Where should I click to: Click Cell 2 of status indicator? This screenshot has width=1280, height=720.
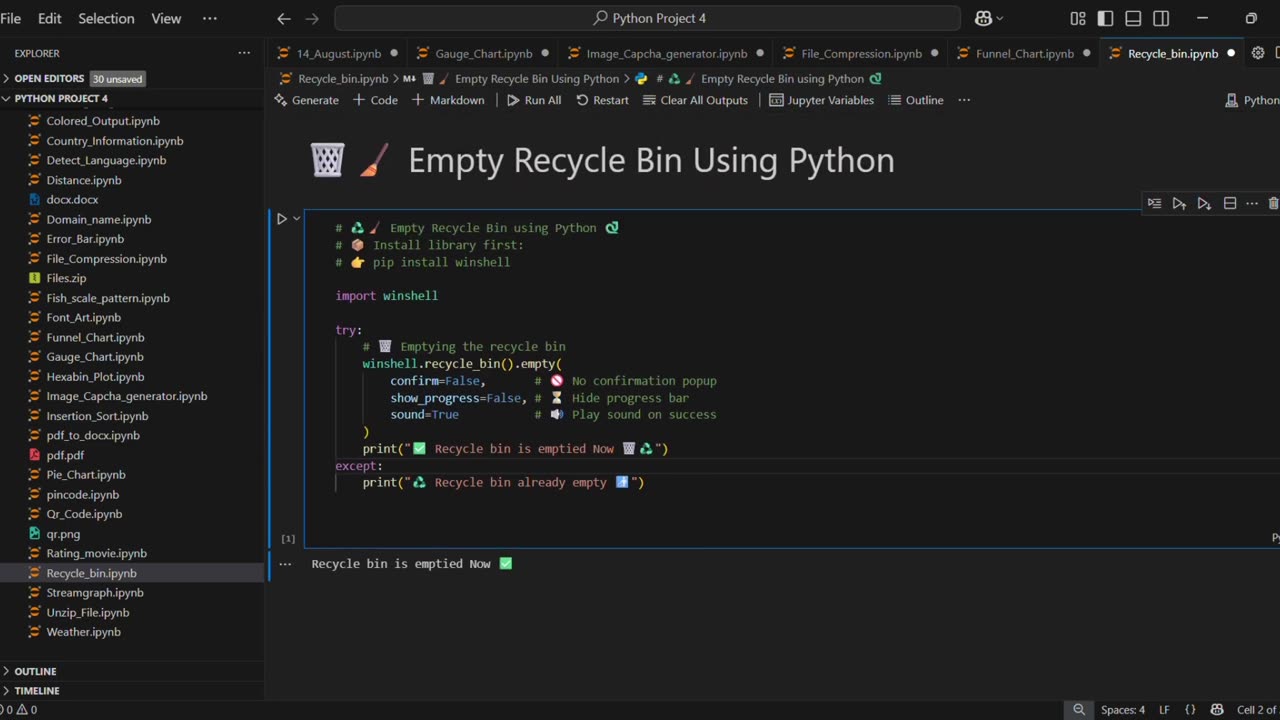(x=1257, y=710)
